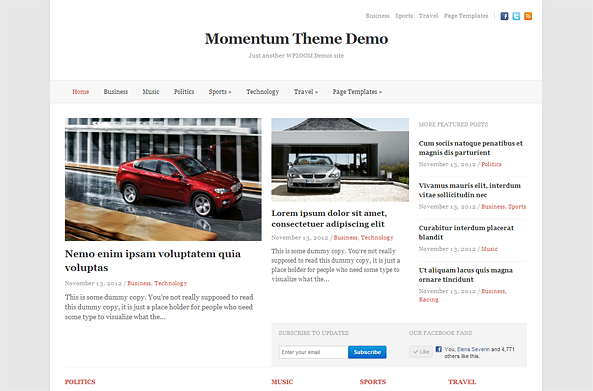593x391 pixels.
Task: Click 'OUR FACEBOOK FANS' widget heading
Action: 440,333
